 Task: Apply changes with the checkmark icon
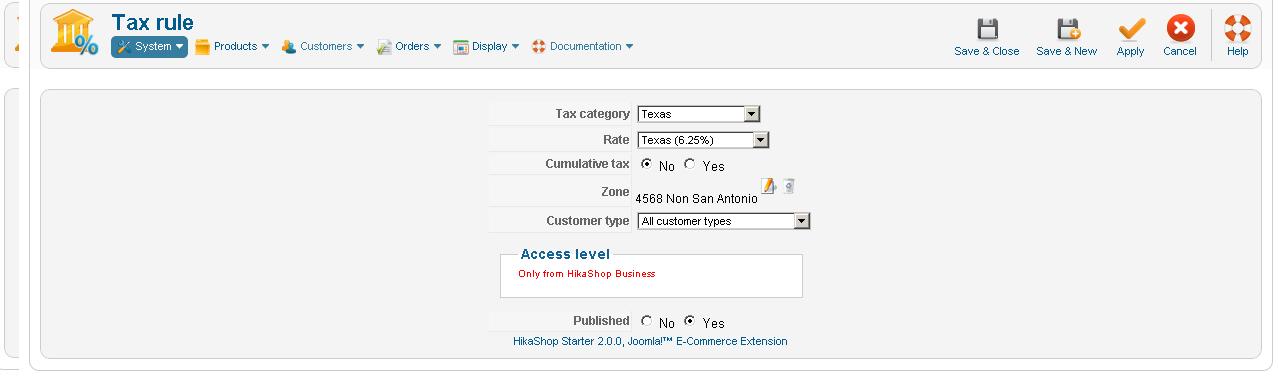point(1131,29)
